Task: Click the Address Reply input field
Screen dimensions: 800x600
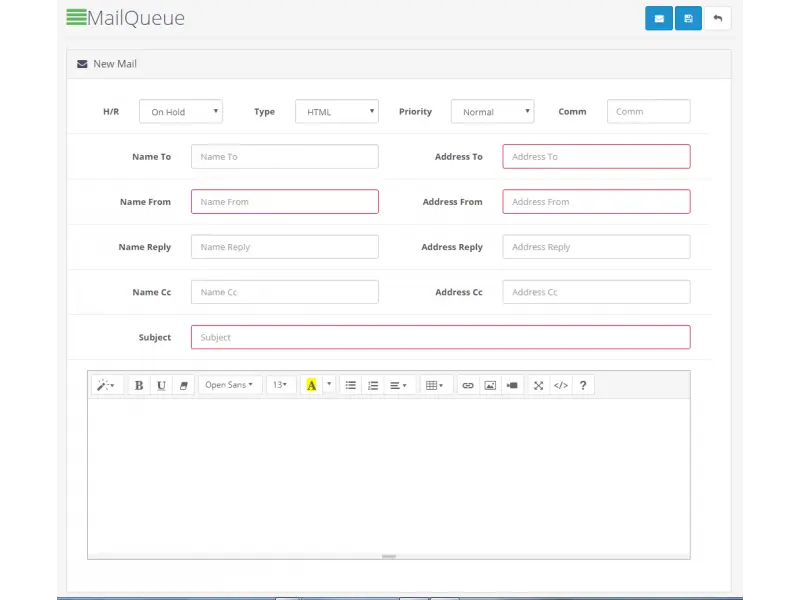Action: pos(596,247)
